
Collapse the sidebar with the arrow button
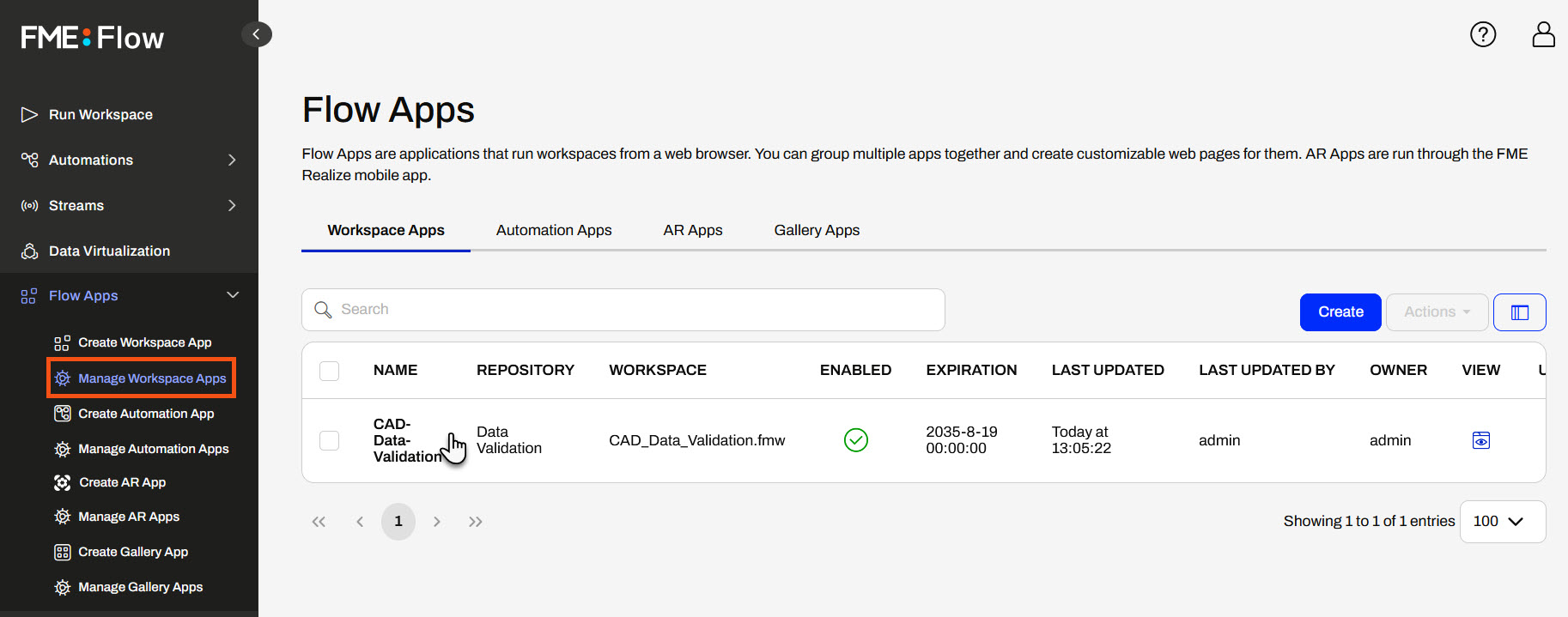click(256, 34)
